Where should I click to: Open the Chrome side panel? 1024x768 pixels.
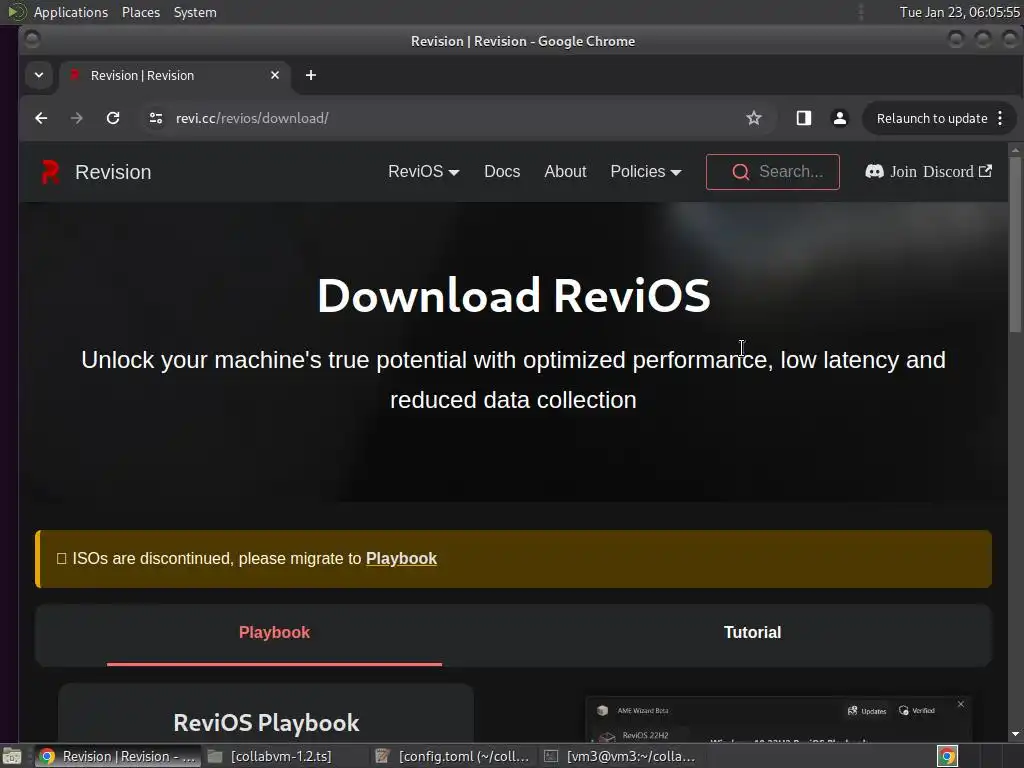pyautogui.click(x=803, y=118)
